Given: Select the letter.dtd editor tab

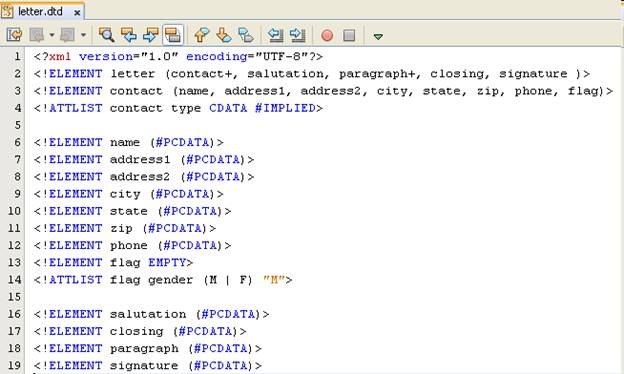Looking at the screenshot, I should tap(42, 11).
